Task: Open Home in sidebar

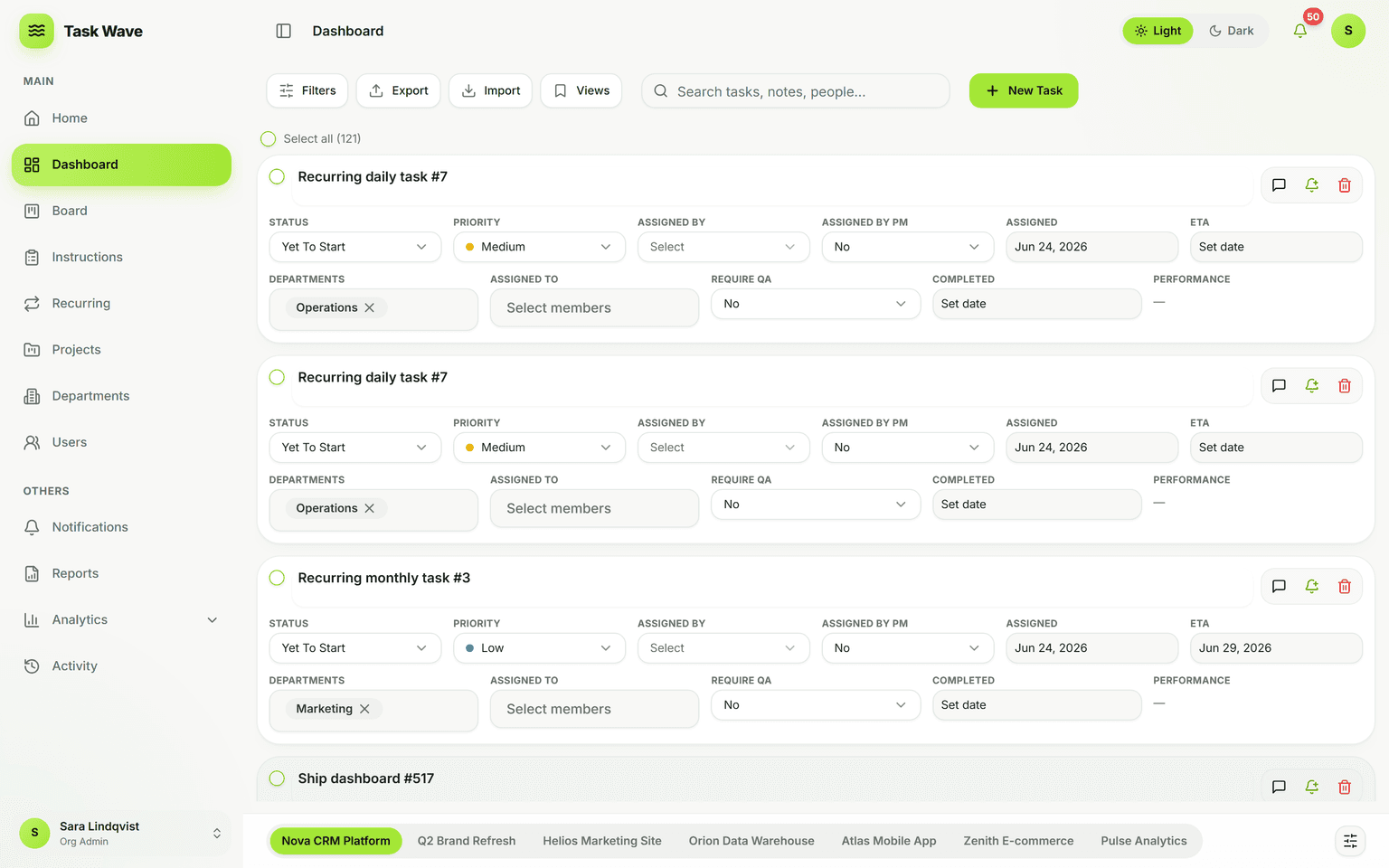Action: coord(121,118)
